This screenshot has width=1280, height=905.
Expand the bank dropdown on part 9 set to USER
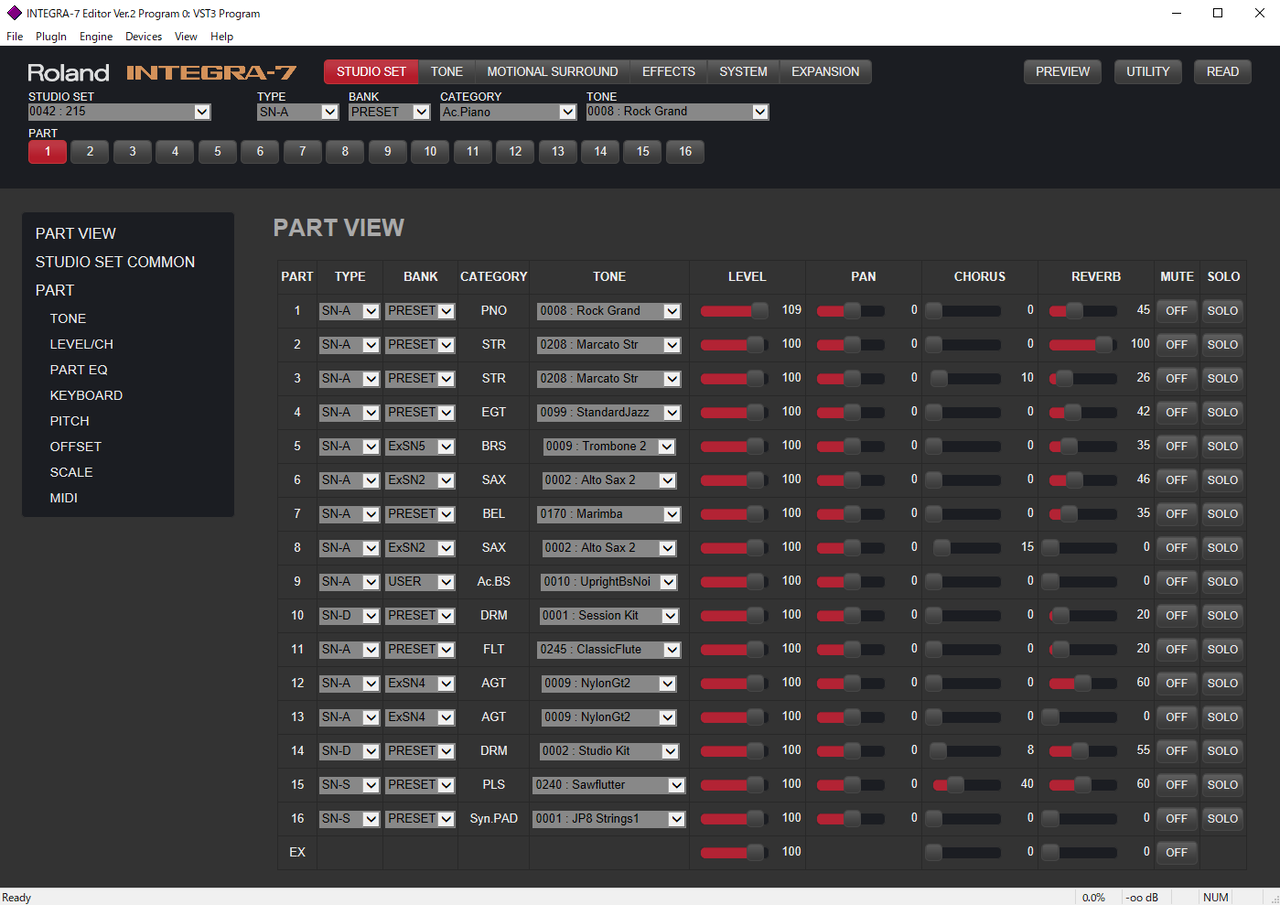click(420, 581)
